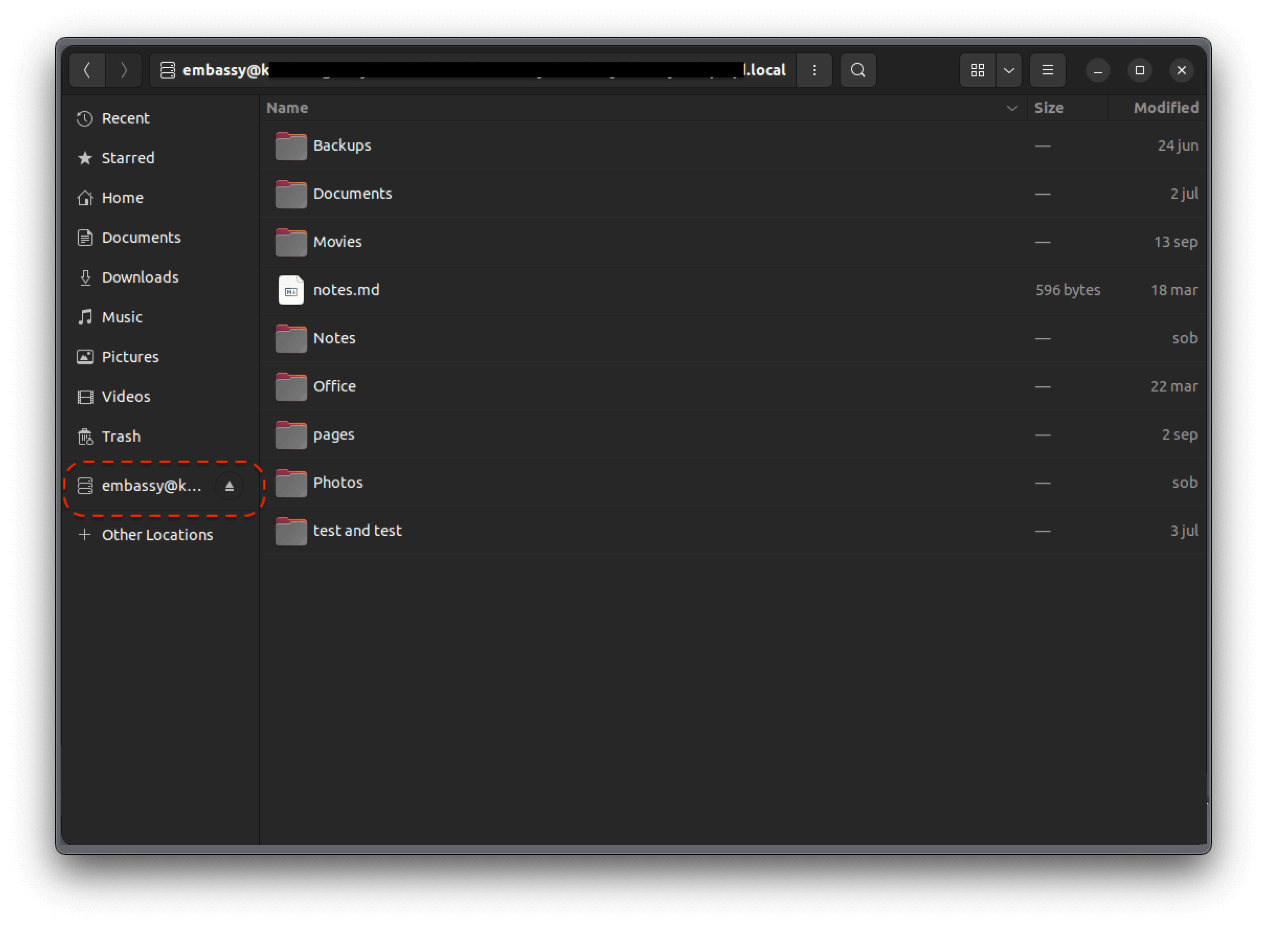The width and height of the screenshot is (1267, 928).
Task: Open view options dropdown next to grid icon
Action: point(1008,70)
